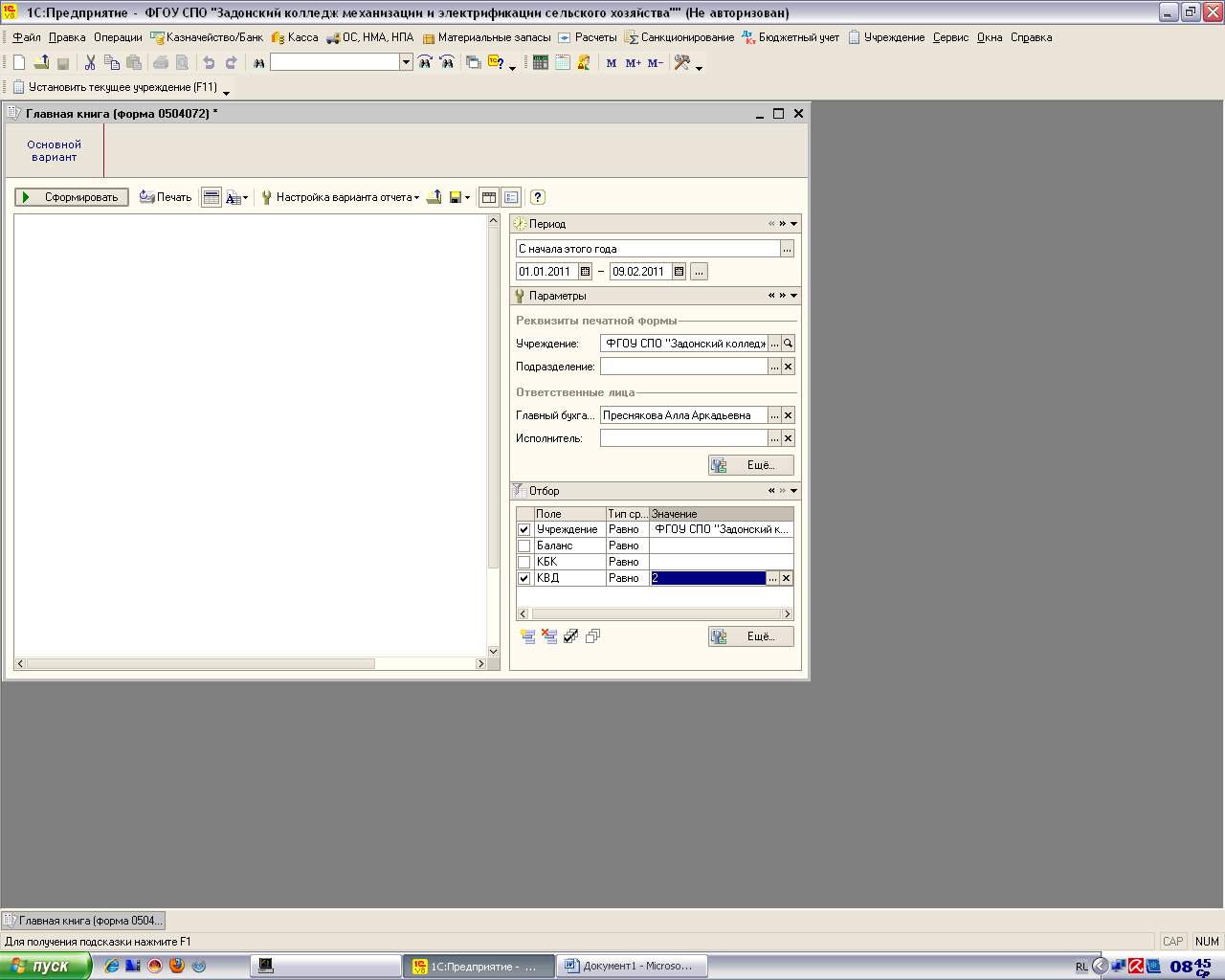Image resolution: width=1225 pixels, height=980 pixels.
Task: Click the Печать button
Action: coord(166,197)
